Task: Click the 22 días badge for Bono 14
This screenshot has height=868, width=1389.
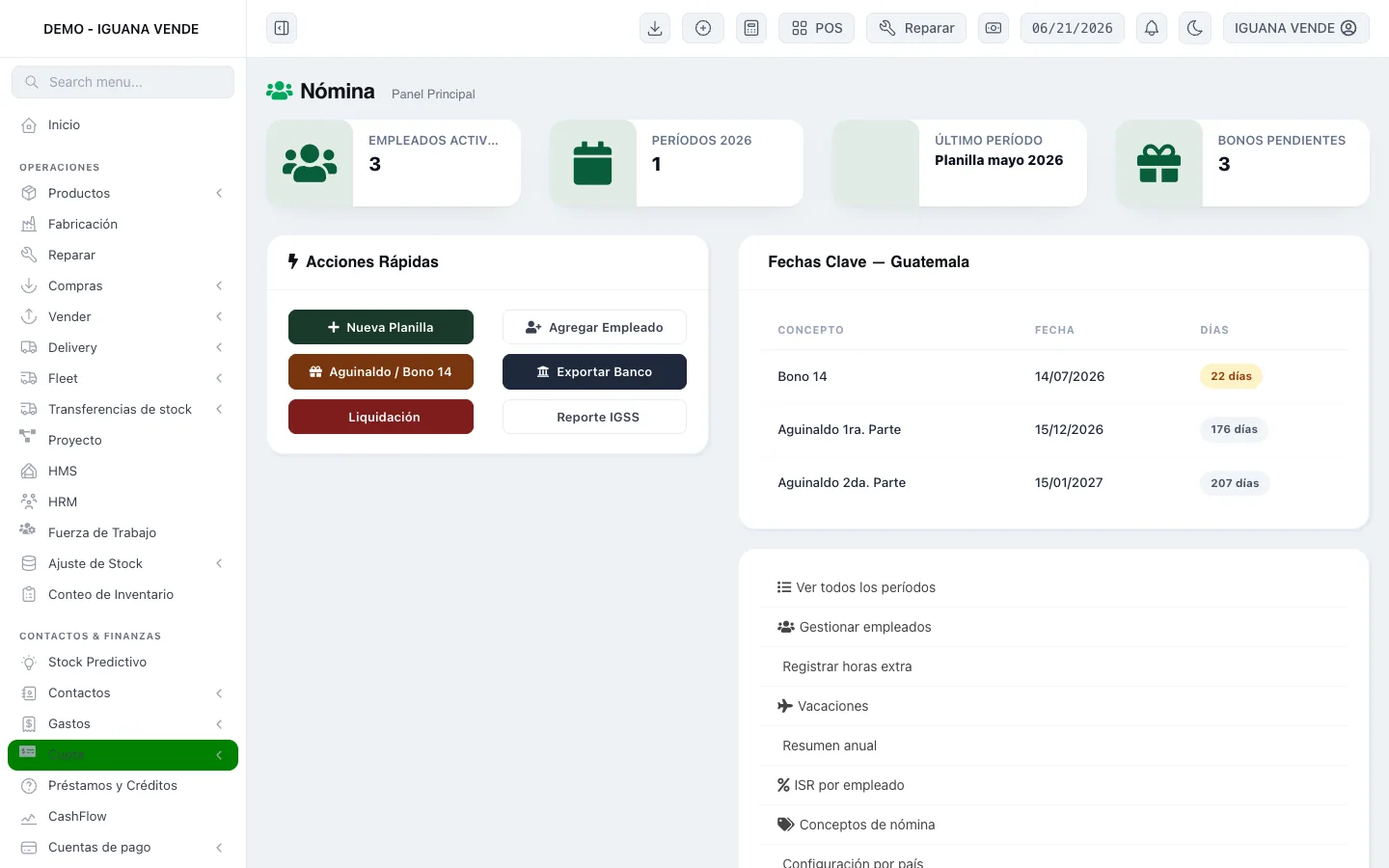Action: tap(1231, 376)
